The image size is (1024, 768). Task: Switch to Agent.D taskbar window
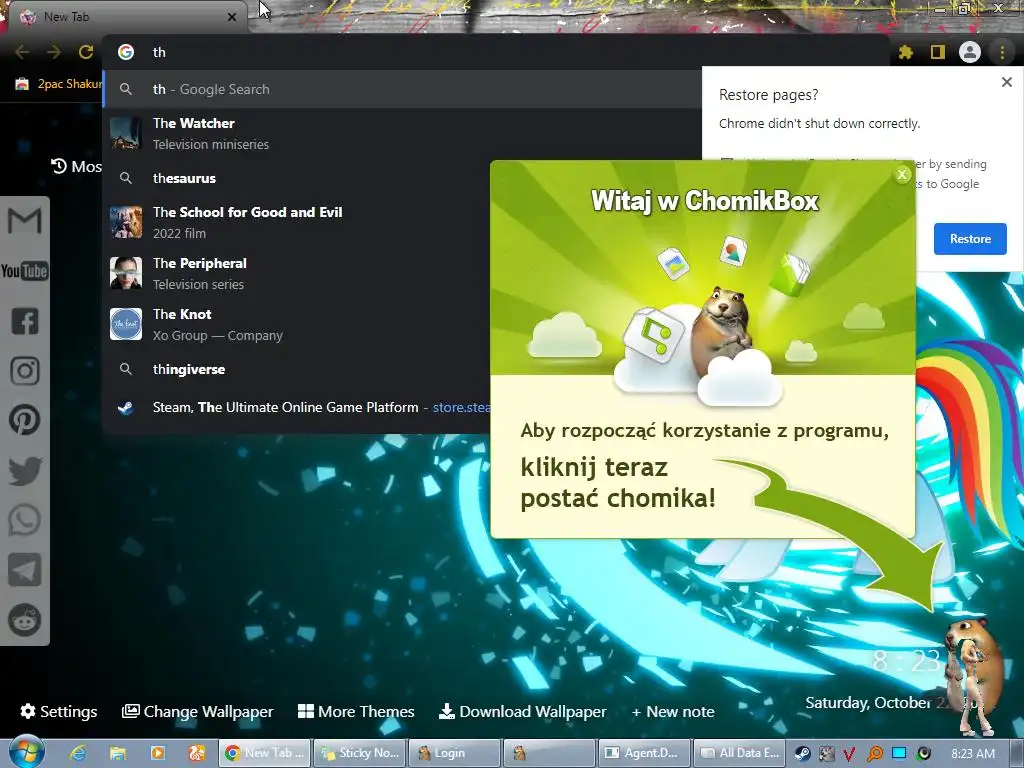tap(643, 753)
